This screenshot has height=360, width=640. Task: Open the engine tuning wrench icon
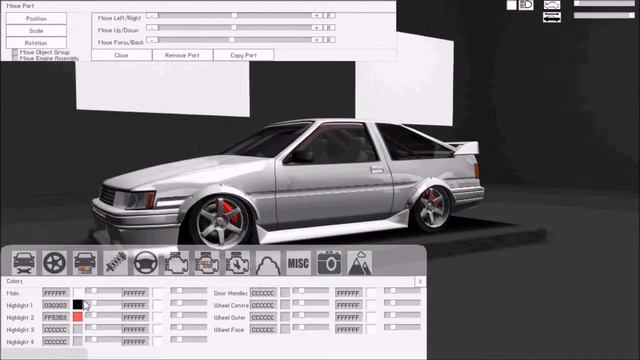click(237, 262)
